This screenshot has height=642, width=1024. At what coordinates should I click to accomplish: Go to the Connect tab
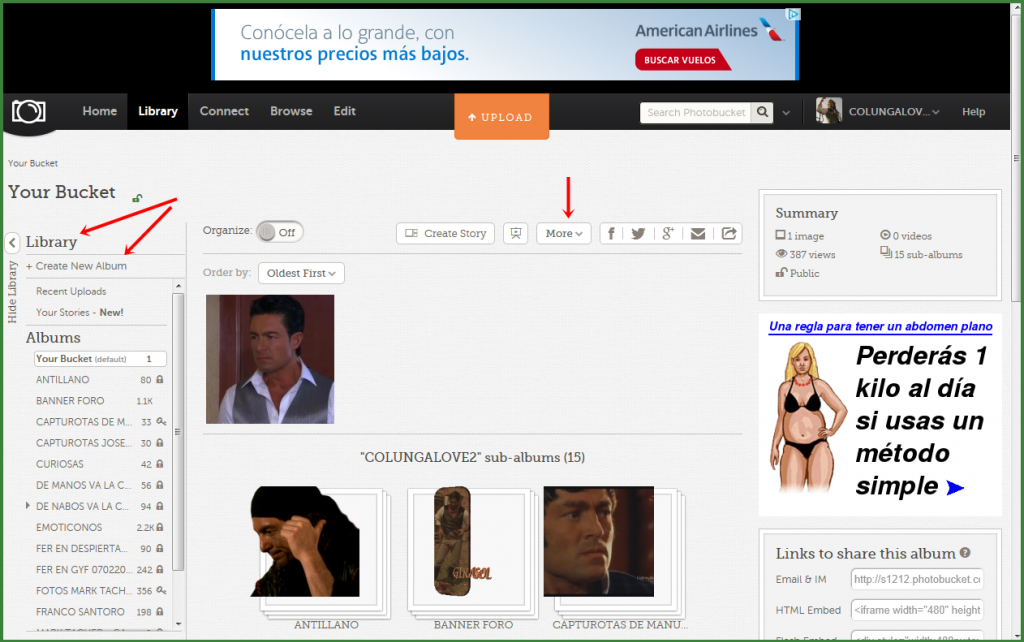(x=224, y=111)
